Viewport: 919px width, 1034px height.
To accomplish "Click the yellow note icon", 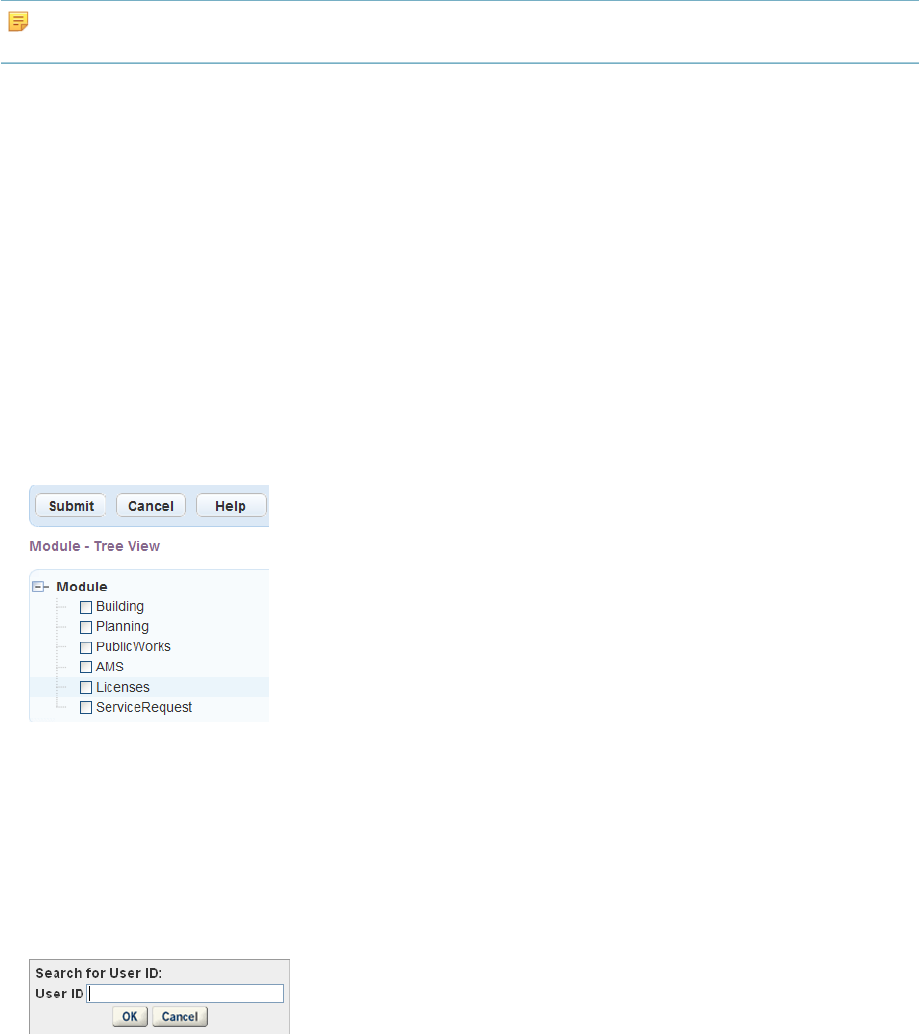I will click(18, 22).
